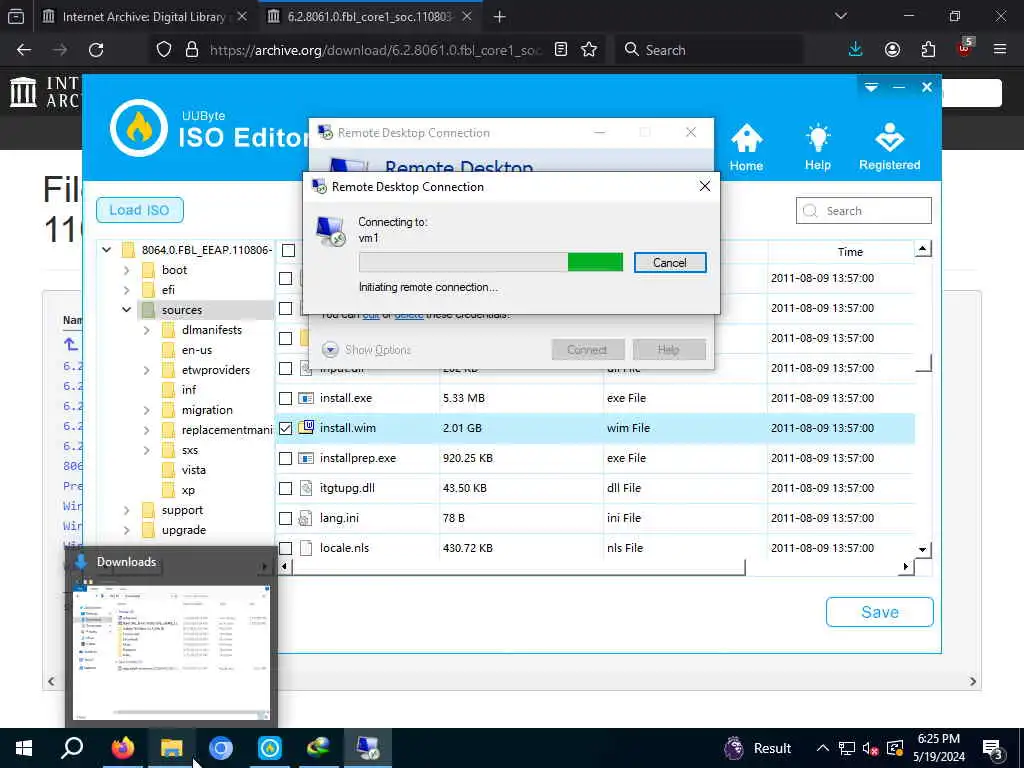This screenshot has width=1024, height=768.
Task: Open the Downloads window thumbnail preview
Action: point(171,652)
